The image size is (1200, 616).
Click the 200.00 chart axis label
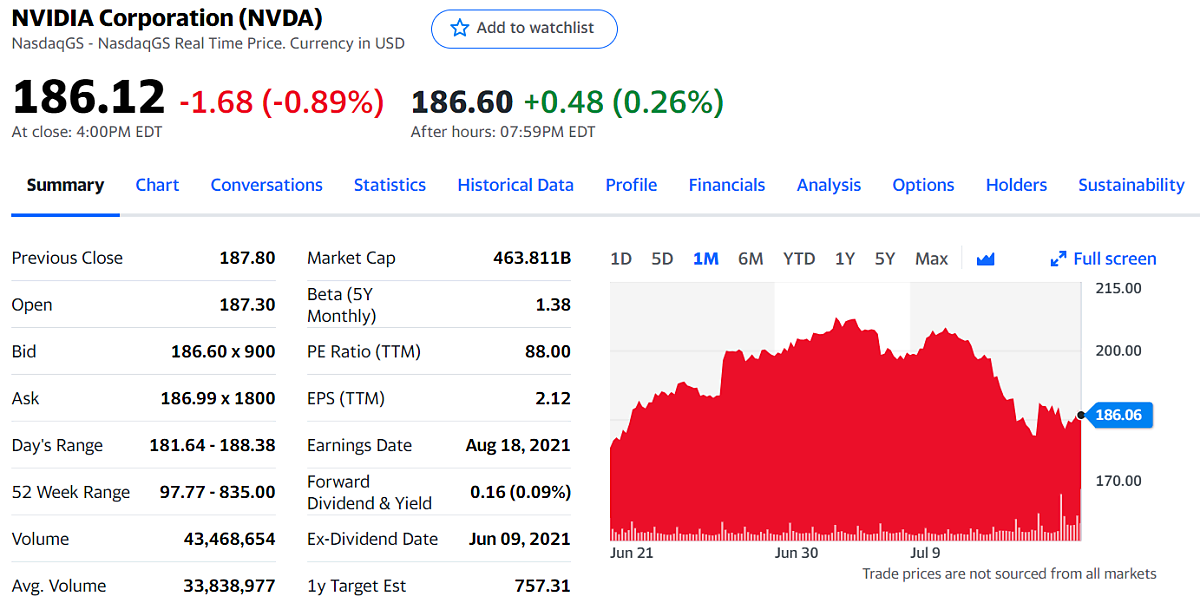pyautogui.click(x=1118, y=351)
